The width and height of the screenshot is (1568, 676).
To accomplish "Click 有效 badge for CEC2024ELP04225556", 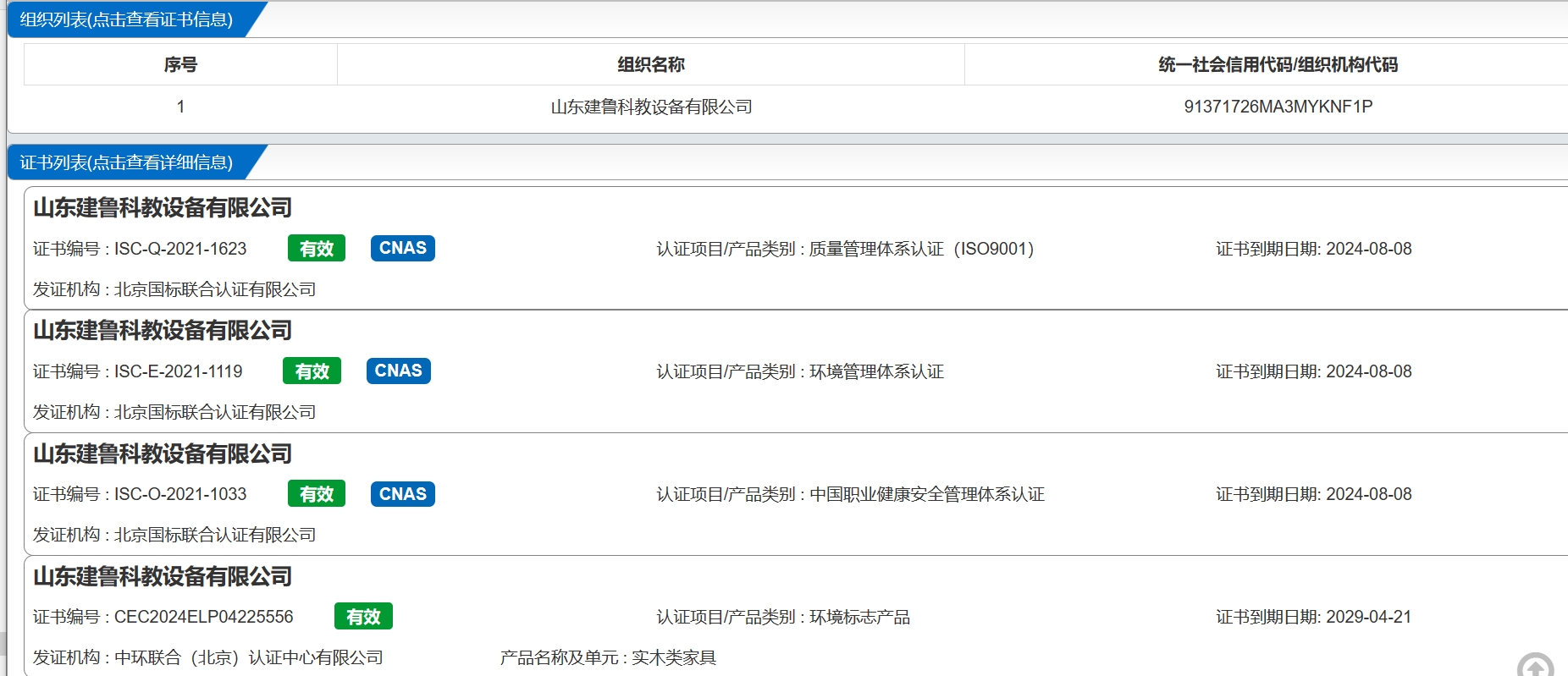I will 363,616.
